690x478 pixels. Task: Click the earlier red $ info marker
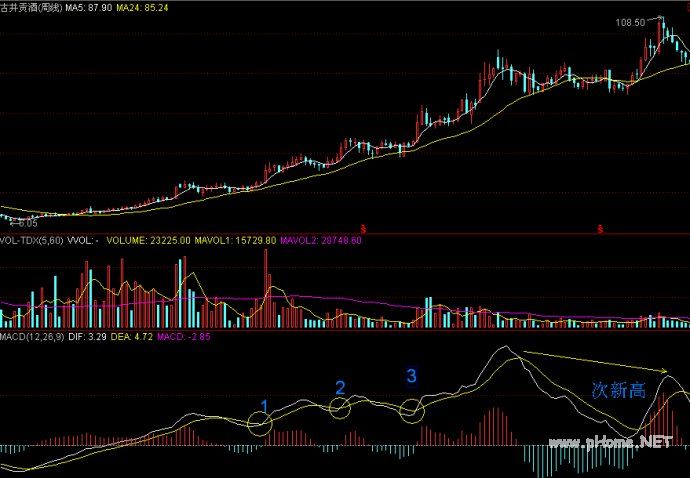pos(363,229)
